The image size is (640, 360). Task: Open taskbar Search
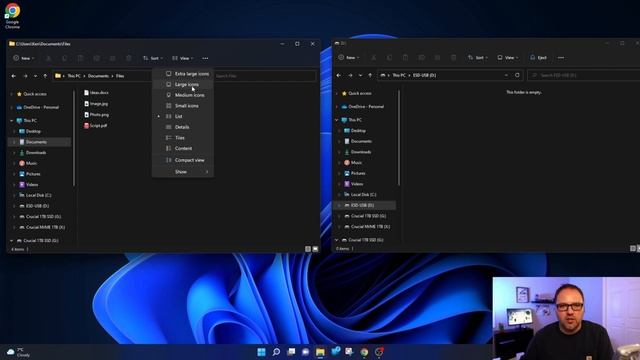click(x=276, y=352)
